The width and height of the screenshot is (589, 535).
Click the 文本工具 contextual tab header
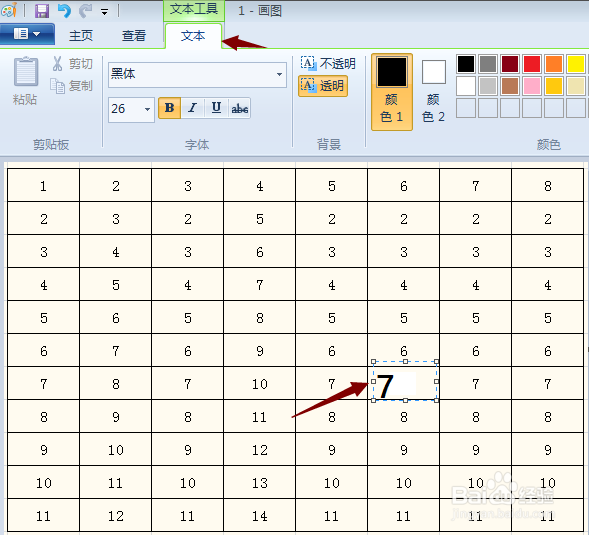pos(194,9)
